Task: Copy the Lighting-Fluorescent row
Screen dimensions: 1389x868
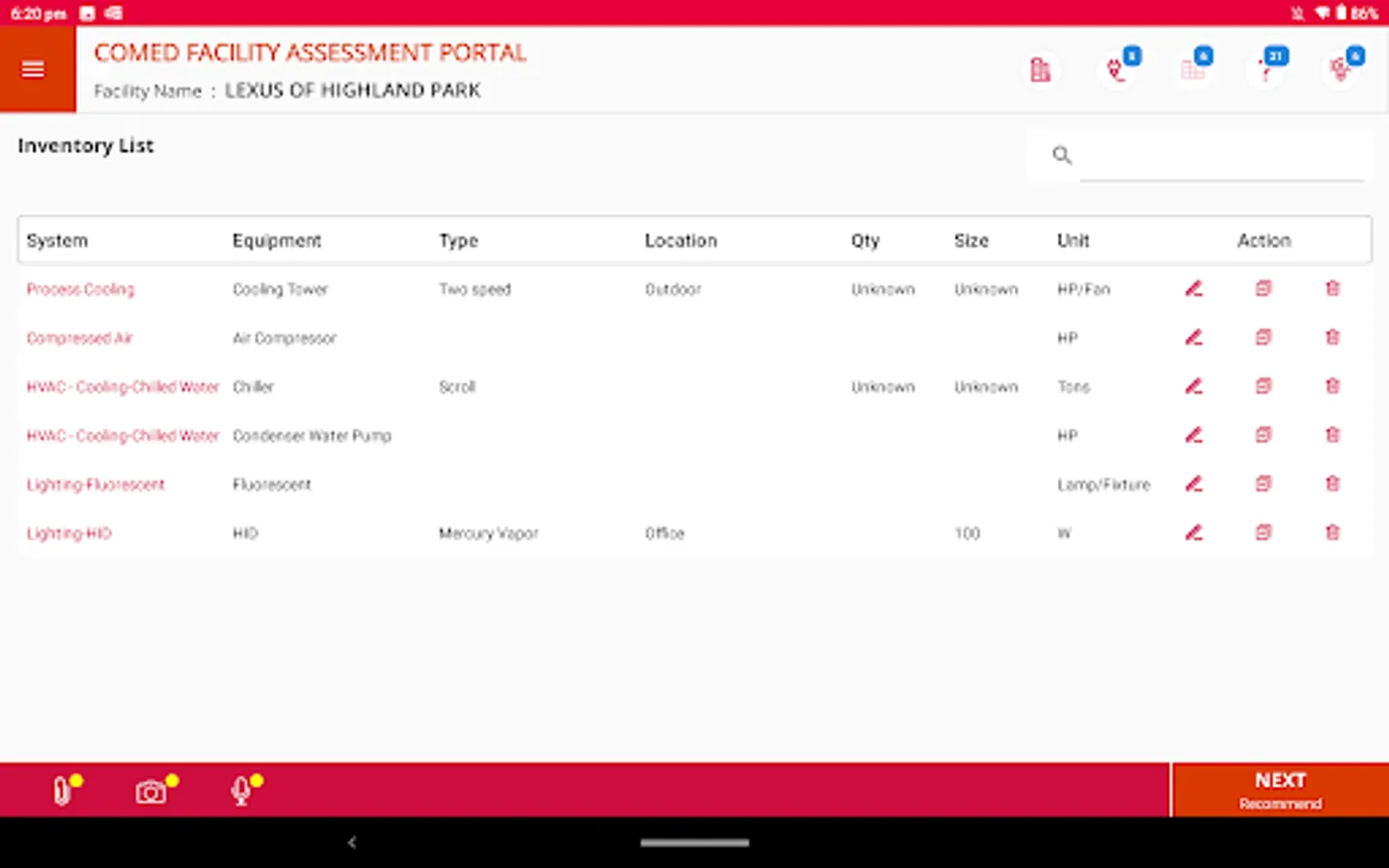Action: (x=1264, y=484)
